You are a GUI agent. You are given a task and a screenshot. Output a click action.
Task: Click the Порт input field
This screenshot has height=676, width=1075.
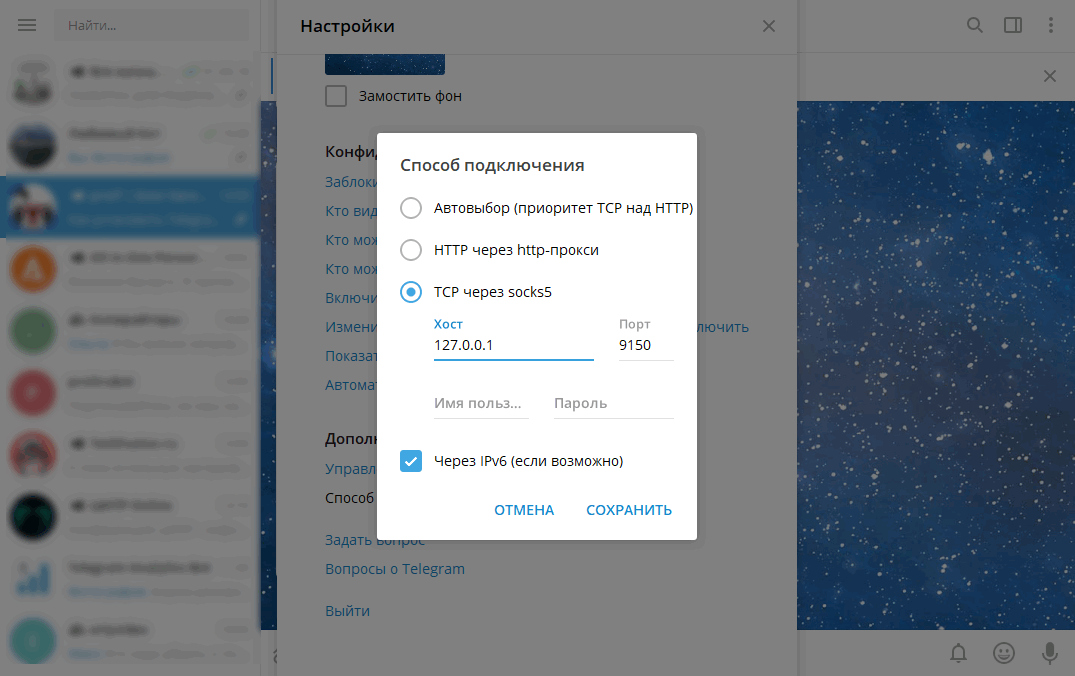[645, 345]
